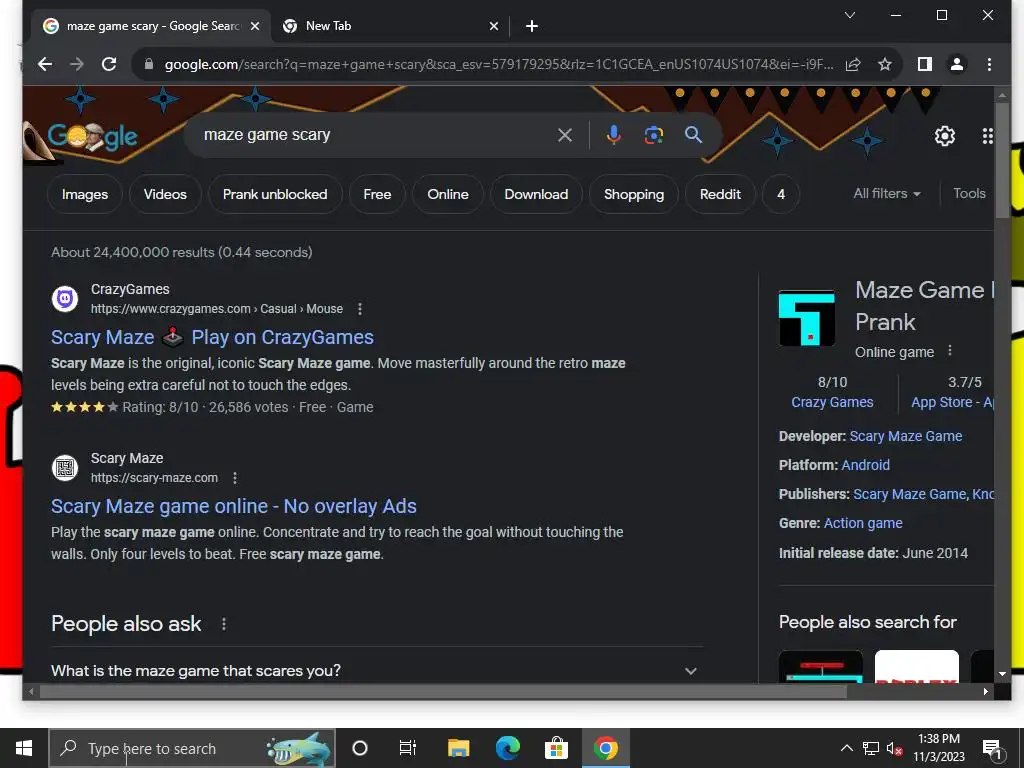This screenshot has width=1024, height=768.
Task: Open the Scary Maze Game developer link
Action: [906, 436]
